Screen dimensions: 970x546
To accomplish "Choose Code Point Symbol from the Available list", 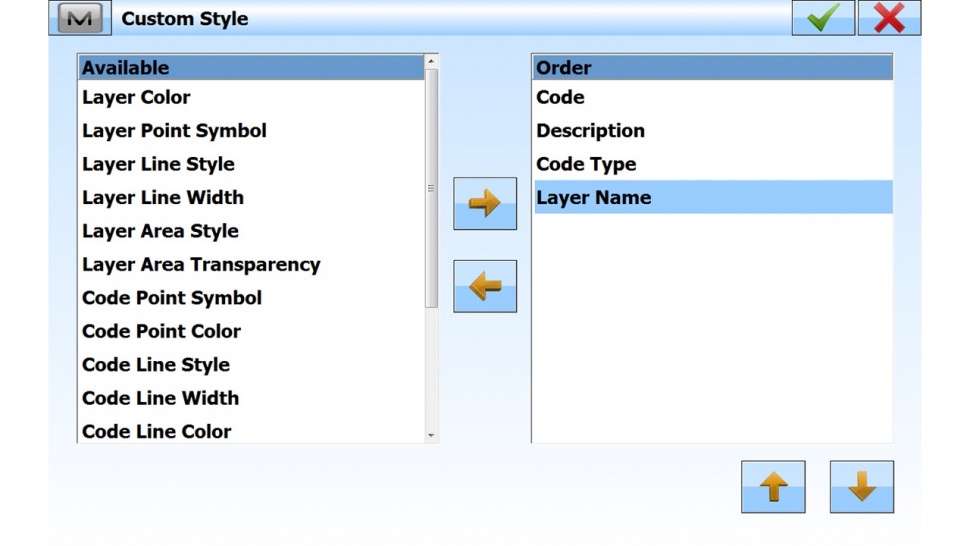I will coord(172,298).
